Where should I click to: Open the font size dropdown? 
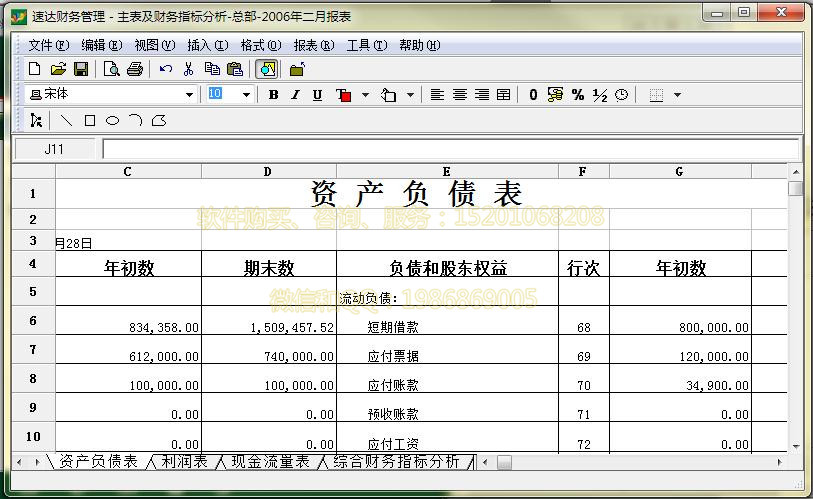246,95
